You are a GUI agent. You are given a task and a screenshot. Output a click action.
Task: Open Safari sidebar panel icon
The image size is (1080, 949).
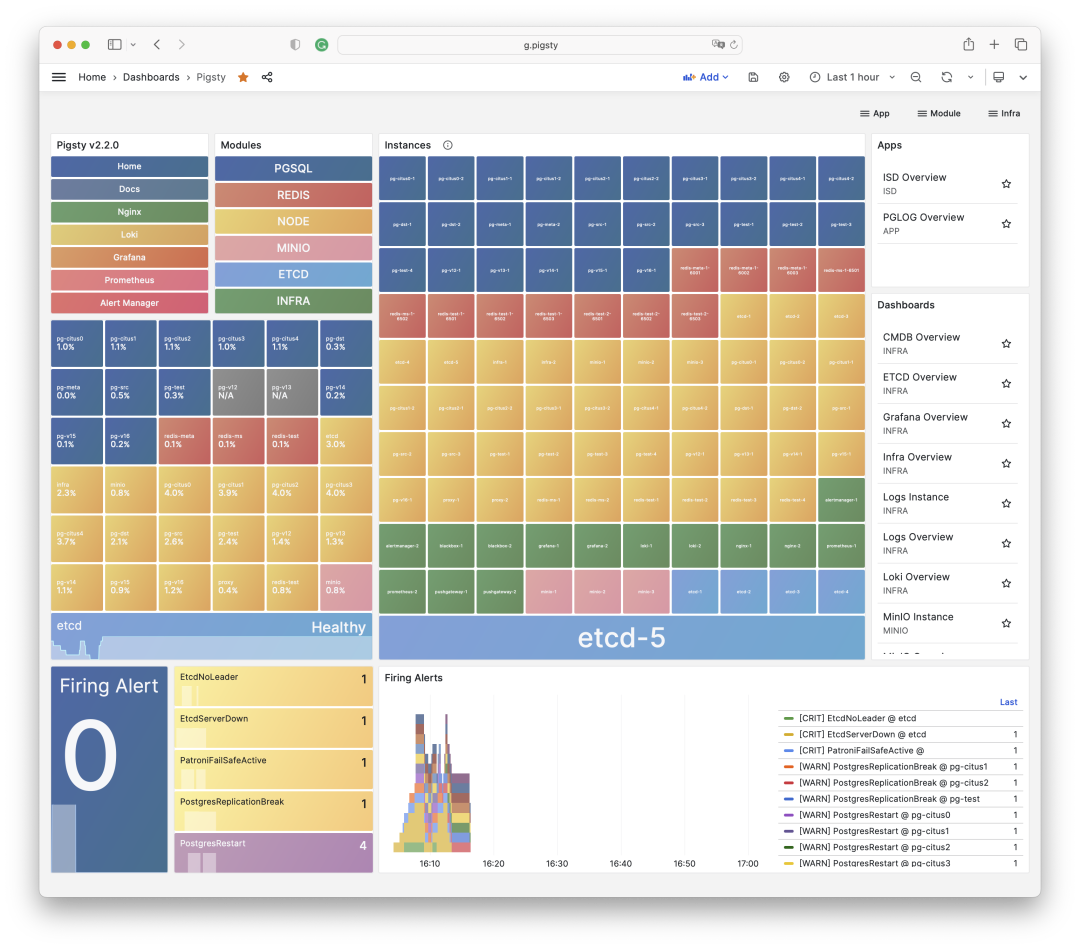point(115,45)
